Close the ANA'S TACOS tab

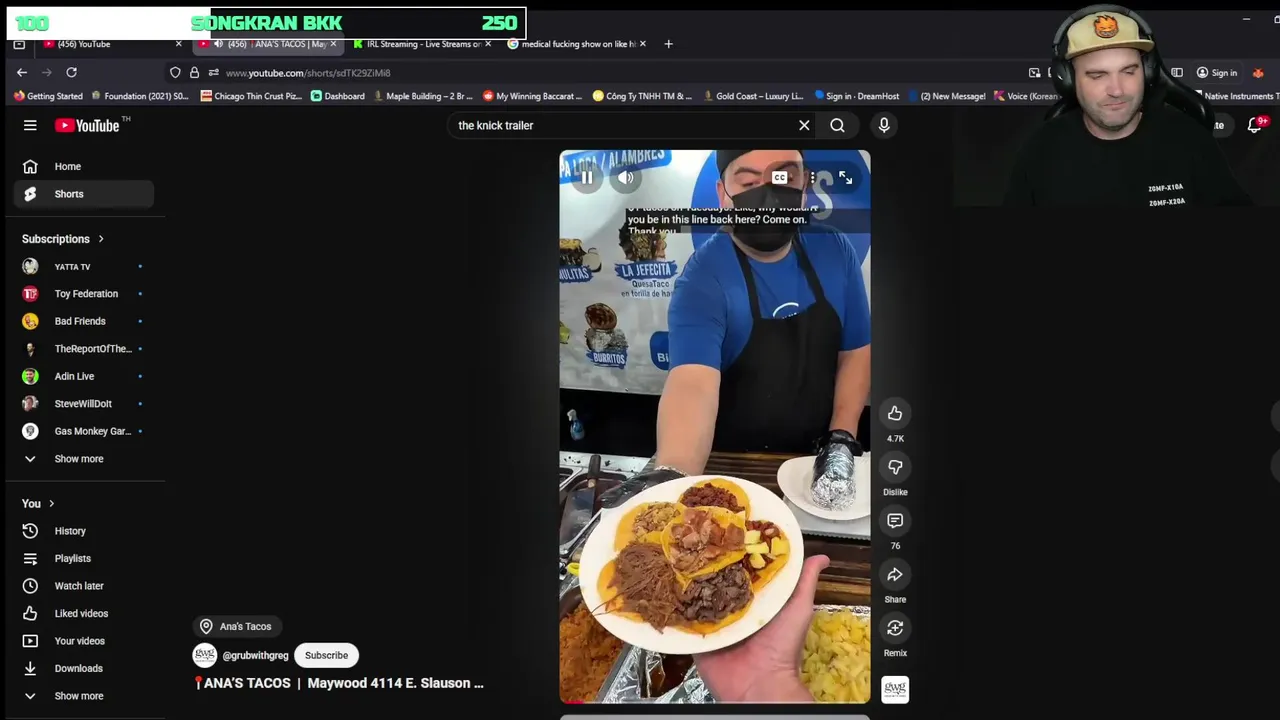[333, 44]
